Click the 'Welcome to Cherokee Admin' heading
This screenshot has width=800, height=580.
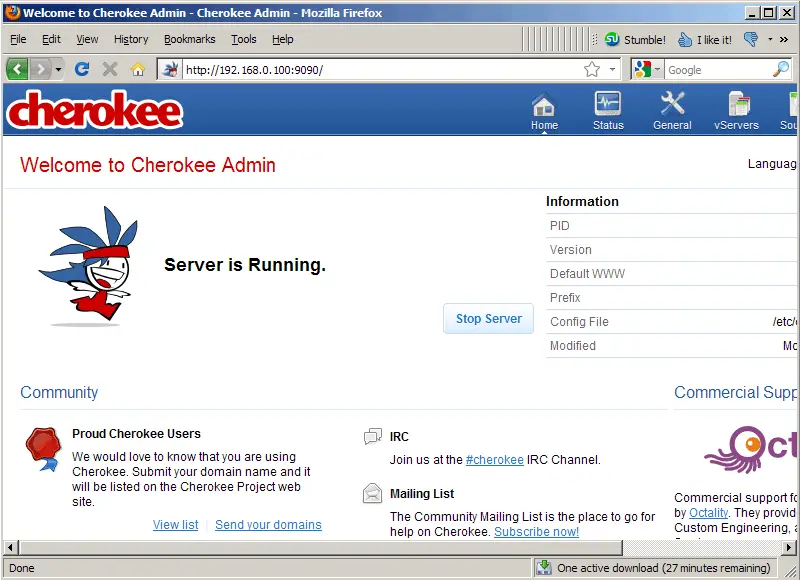click(x=148, y=165)
